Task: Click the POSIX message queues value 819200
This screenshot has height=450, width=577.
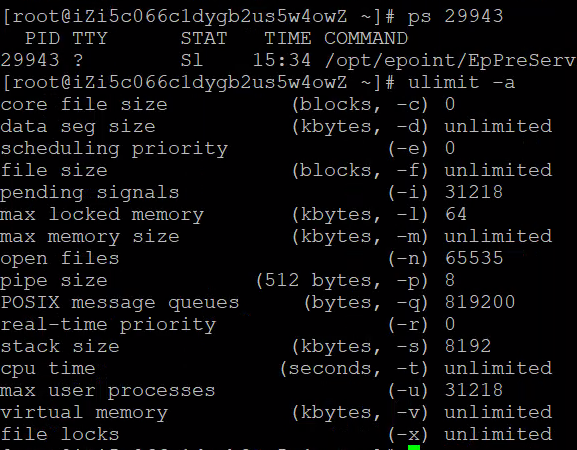Action: [480, 302]
